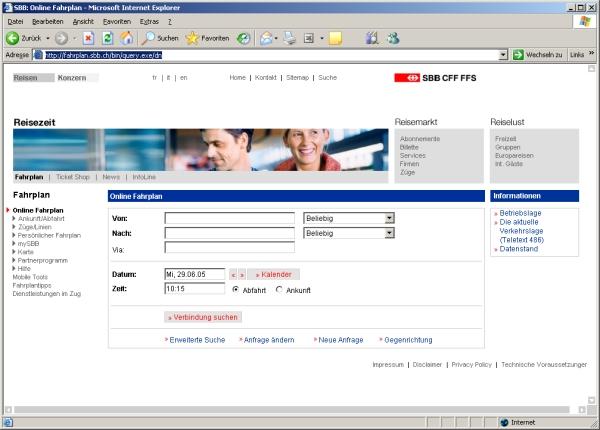Image resolution: width=600 pixels, height=430 pixels.
Task: Open Ankunft/Abfahrt in the sidebar
Action: pos(43,218)
